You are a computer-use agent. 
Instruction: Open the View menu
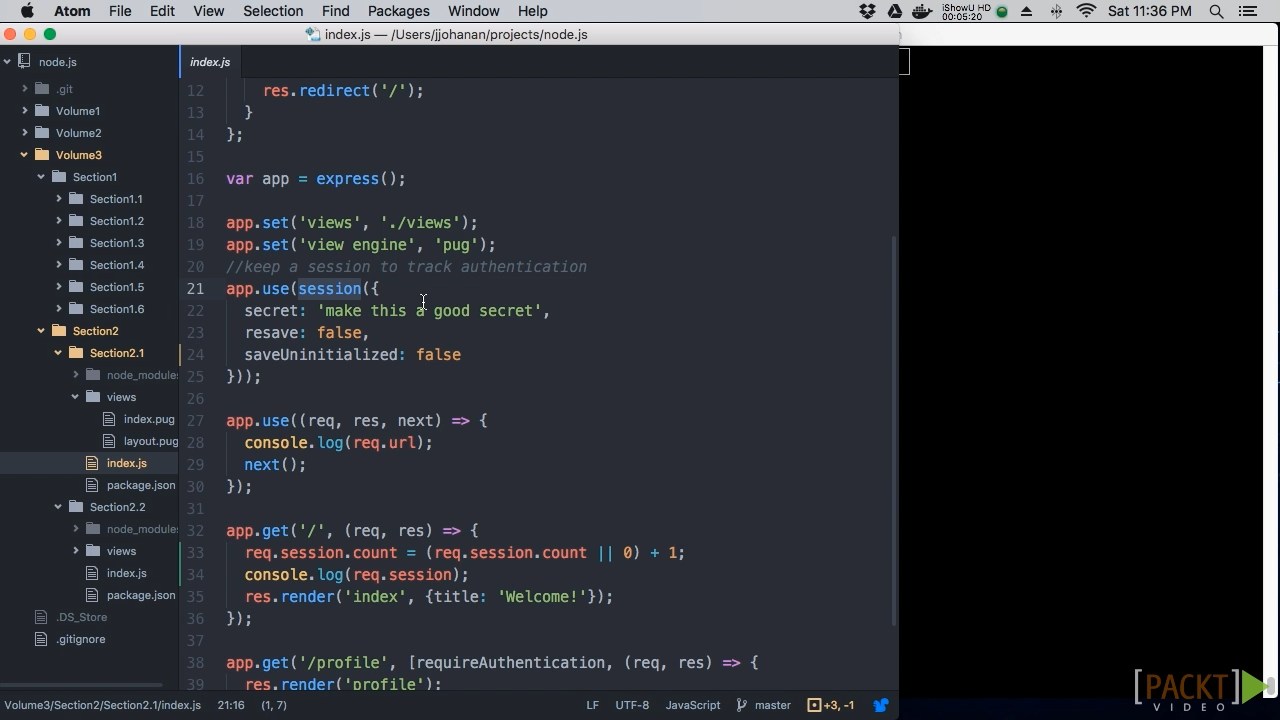tap(208, 11)
